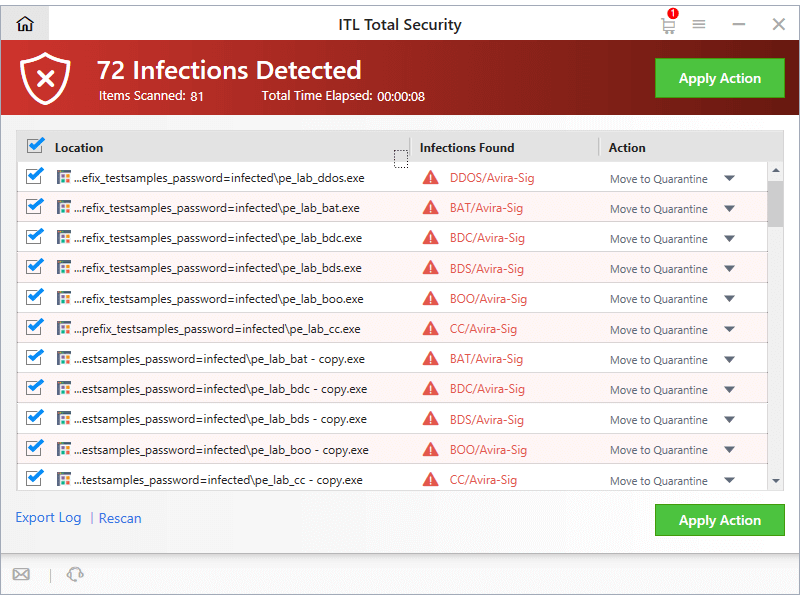
Task: Uncheck the pe_lab_boo.exe checkbox
Action: point(35,296)
